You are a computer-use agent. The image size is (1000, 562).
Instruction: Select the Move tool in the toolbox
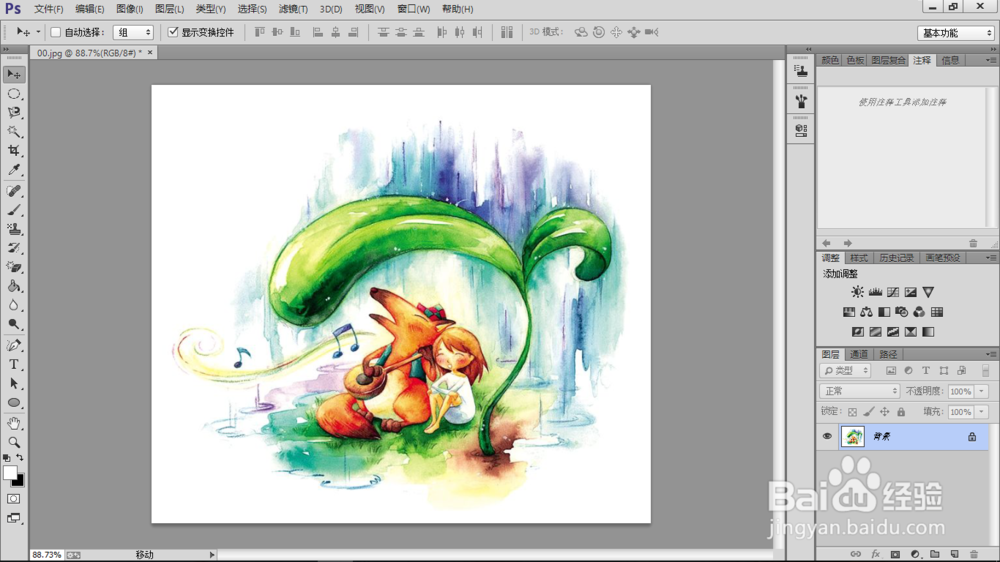(13, 75)
